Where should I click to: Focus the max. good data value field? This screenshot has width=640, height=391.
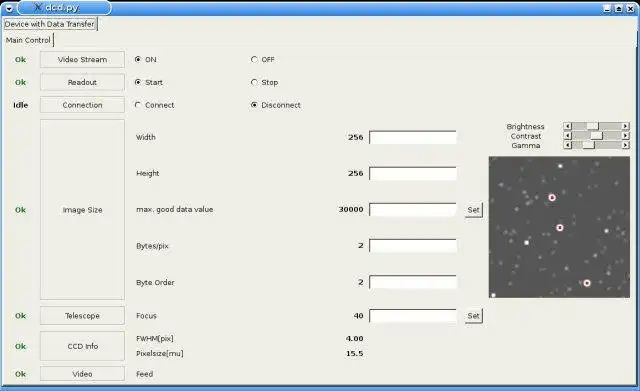pos(413,209)
